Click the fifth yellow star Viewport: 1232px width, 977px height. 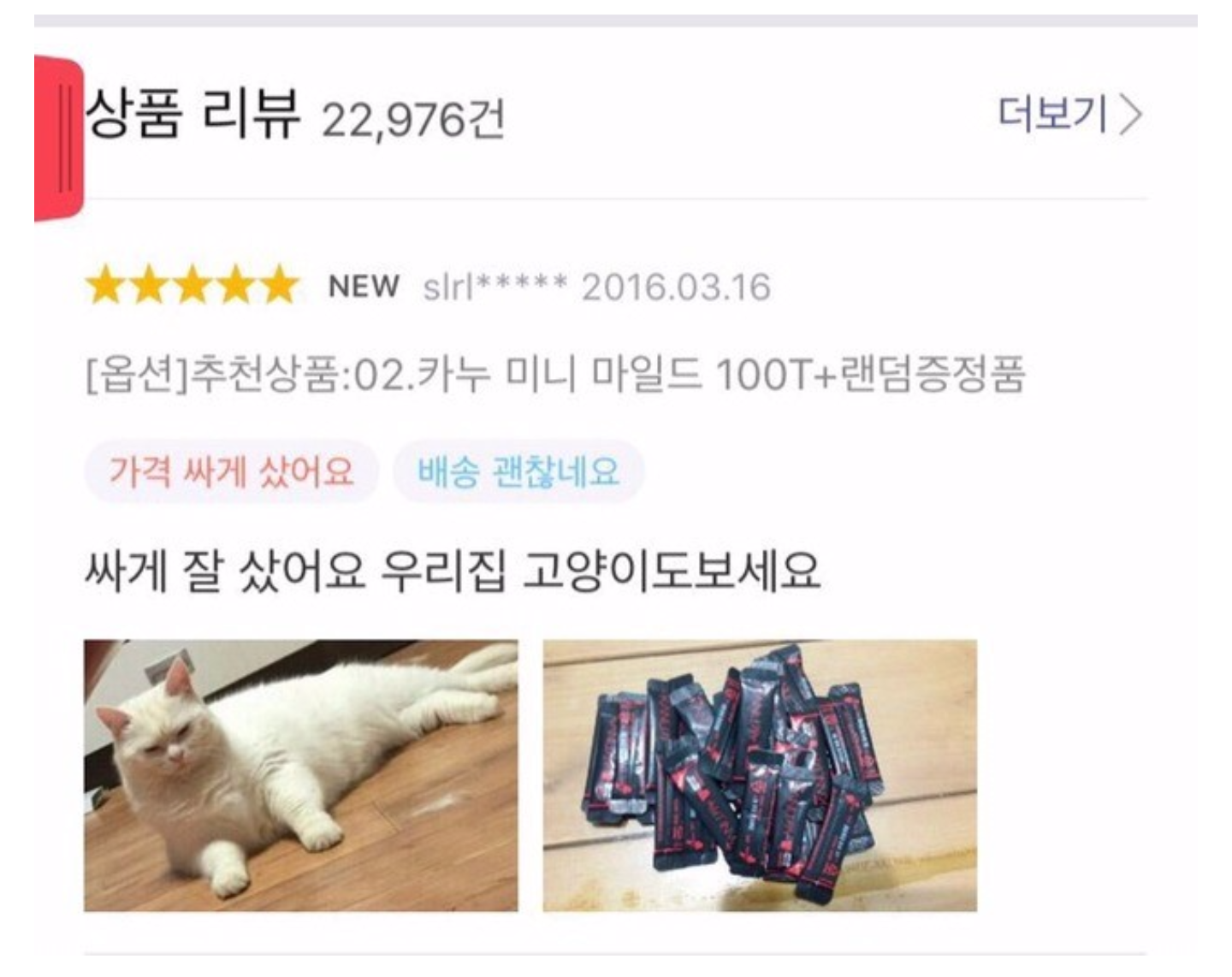click(278, 286)
